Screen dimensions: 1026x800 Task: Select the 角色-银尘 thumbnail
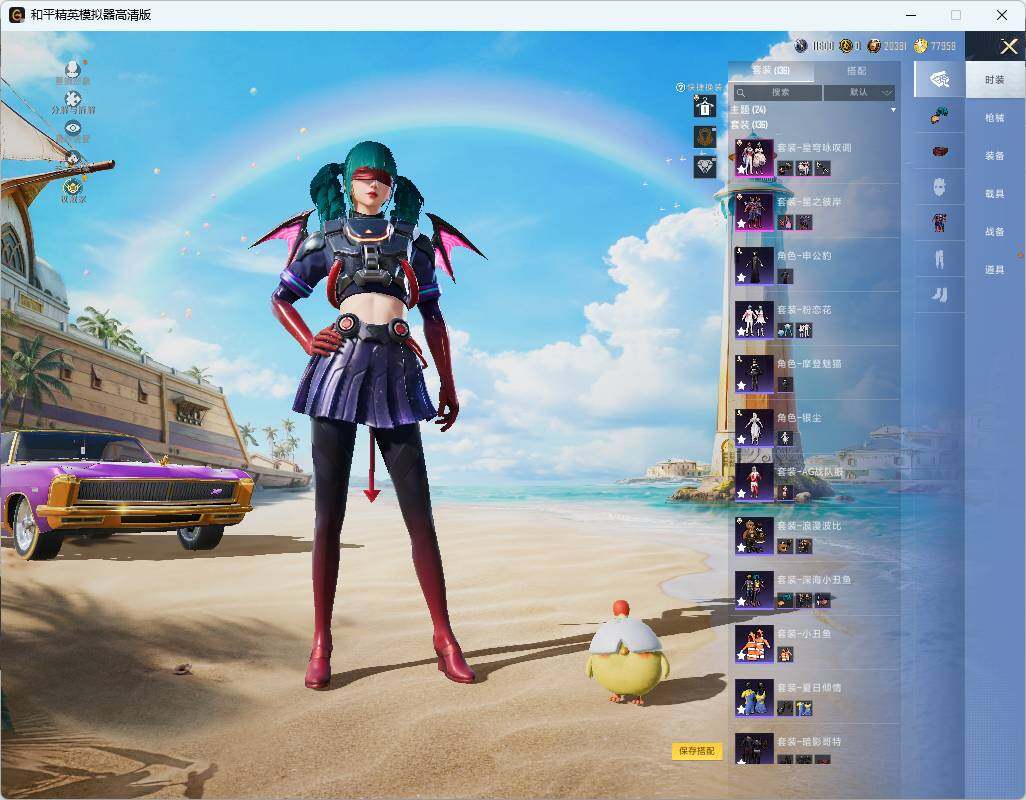click(754, 428)
